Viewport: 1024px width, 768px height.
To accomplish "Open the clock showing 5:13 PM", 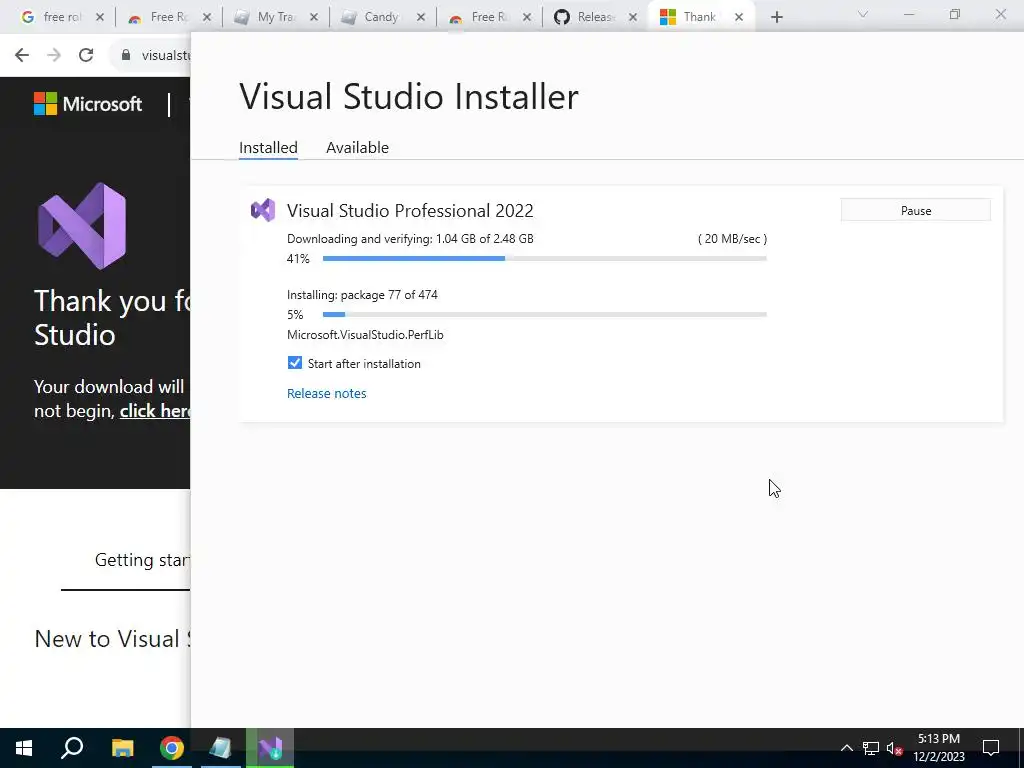I will (x=939, y=748).
